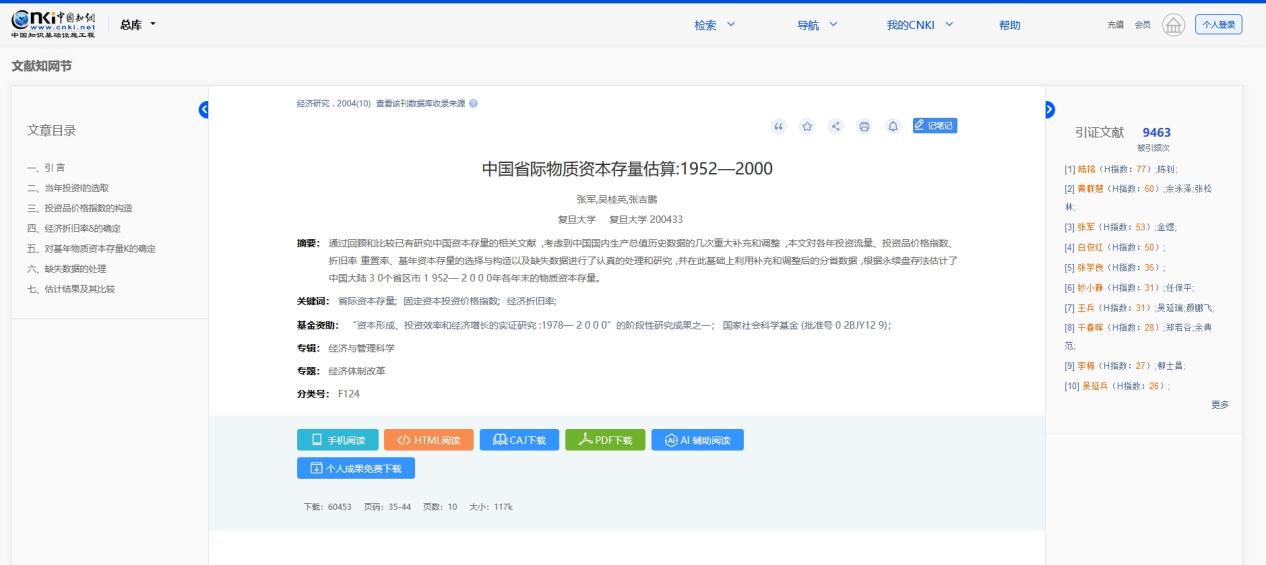Expand the 导航 menu

click(817, 25)
